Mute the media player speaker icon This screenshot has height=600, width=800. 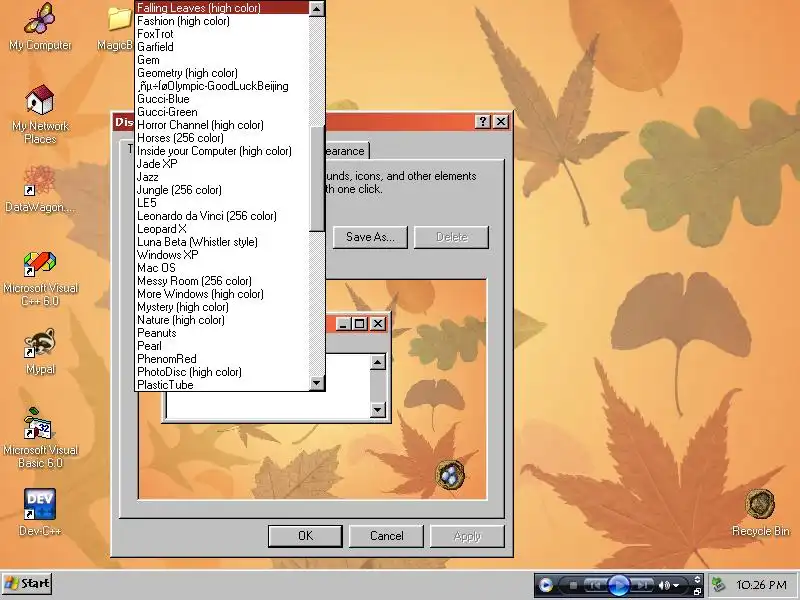click(664, 585)
